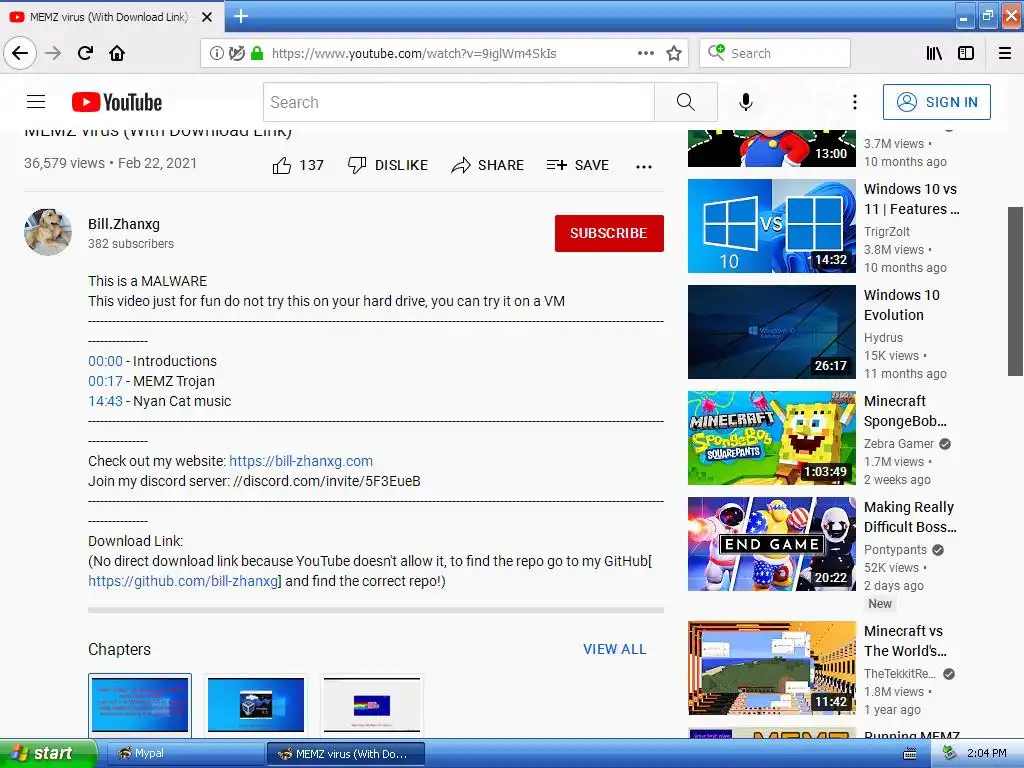The height and width of the screenshot is (768, 1024).
Task: Click the YouTube search magnifier button
Action: point(686,102)
